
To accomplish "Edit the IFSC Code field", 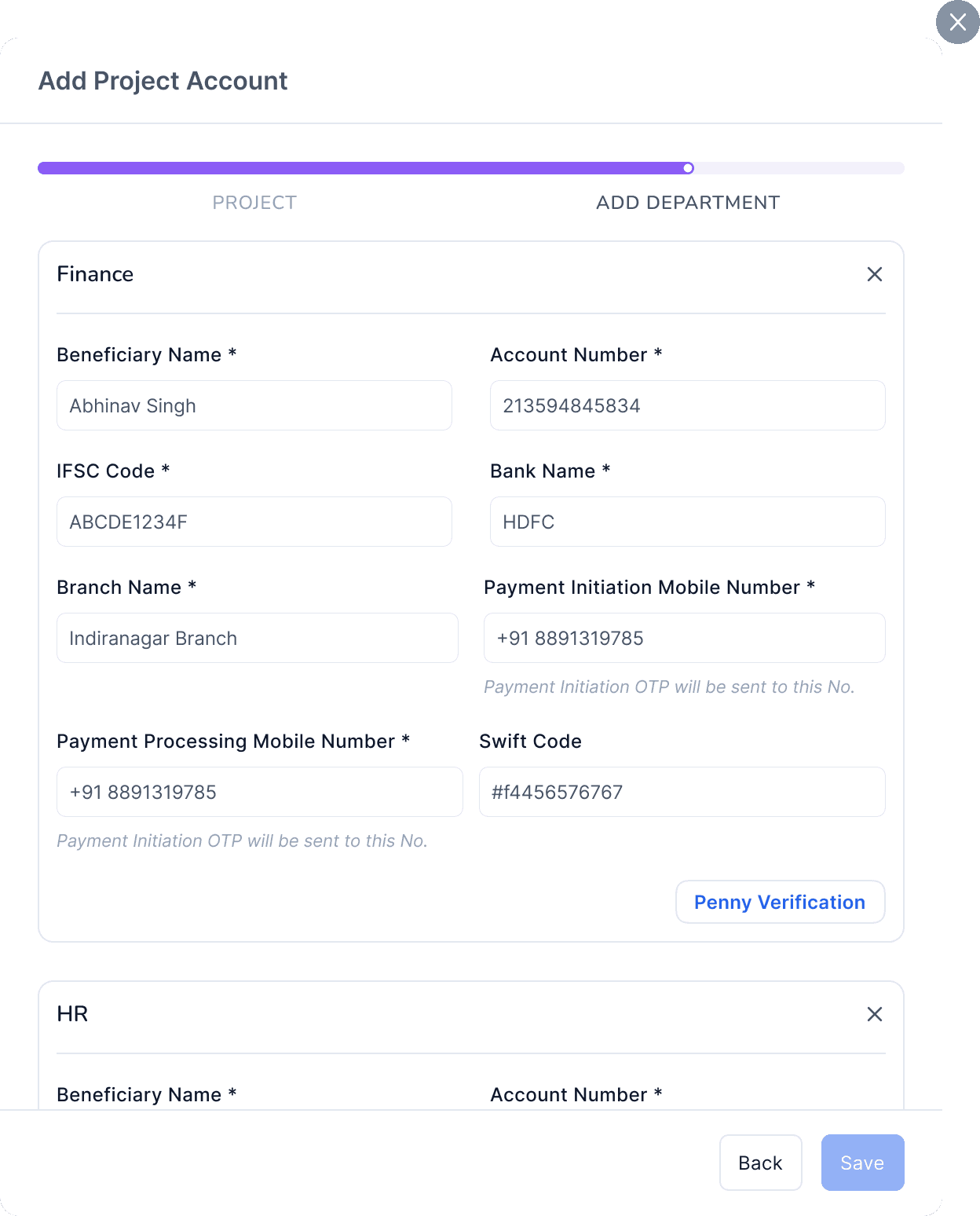I will pos(254,522).
